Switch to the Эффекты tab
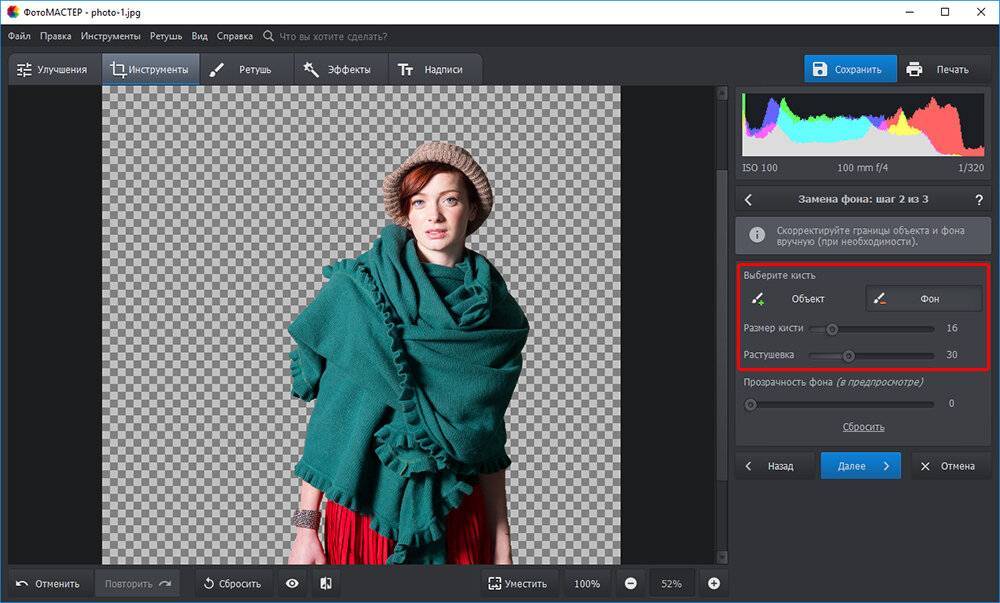 337,70
